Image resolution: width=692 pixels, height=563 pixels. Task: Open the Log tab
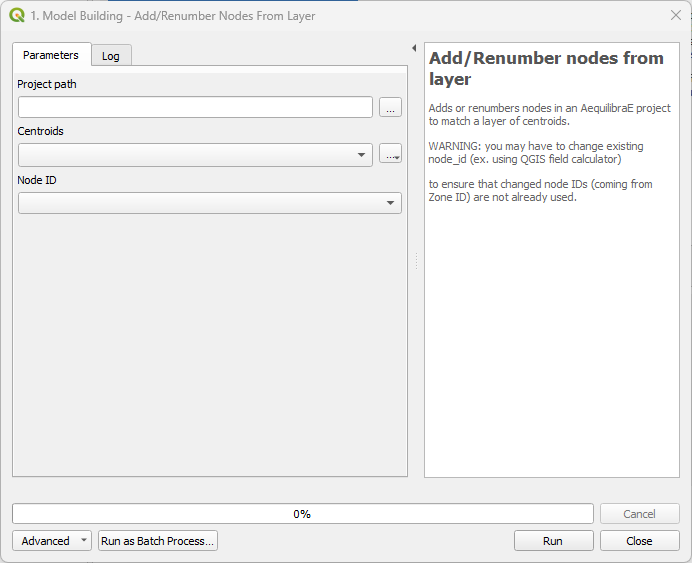tap(111, 56)
